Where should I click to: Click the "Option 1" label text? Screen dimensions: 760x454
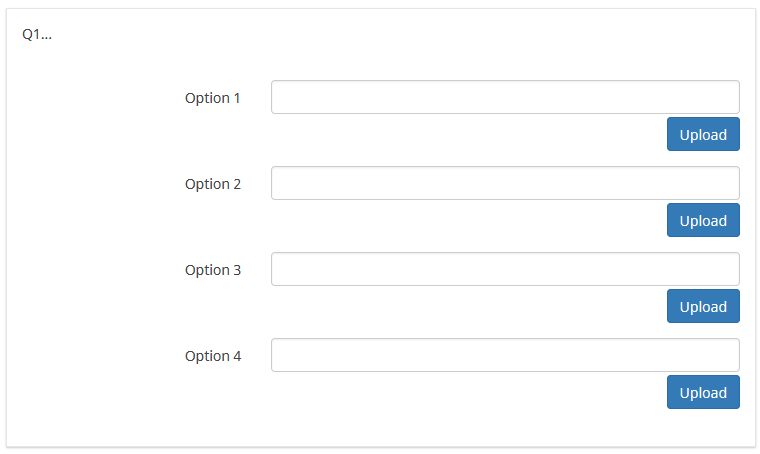tap(213, 98)
